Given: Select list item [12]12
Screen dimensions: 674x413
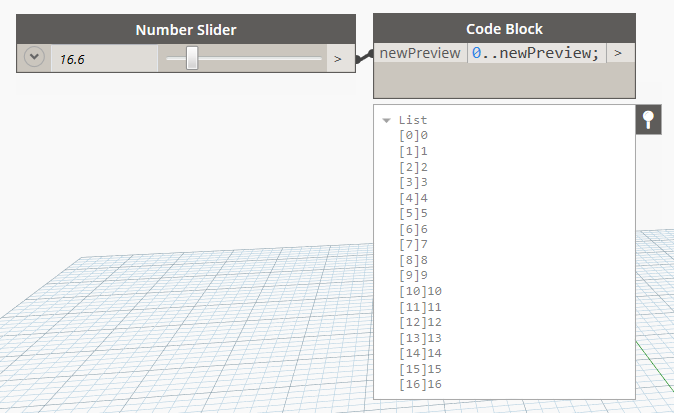Looking at the screenshot, I should point(420,322).
